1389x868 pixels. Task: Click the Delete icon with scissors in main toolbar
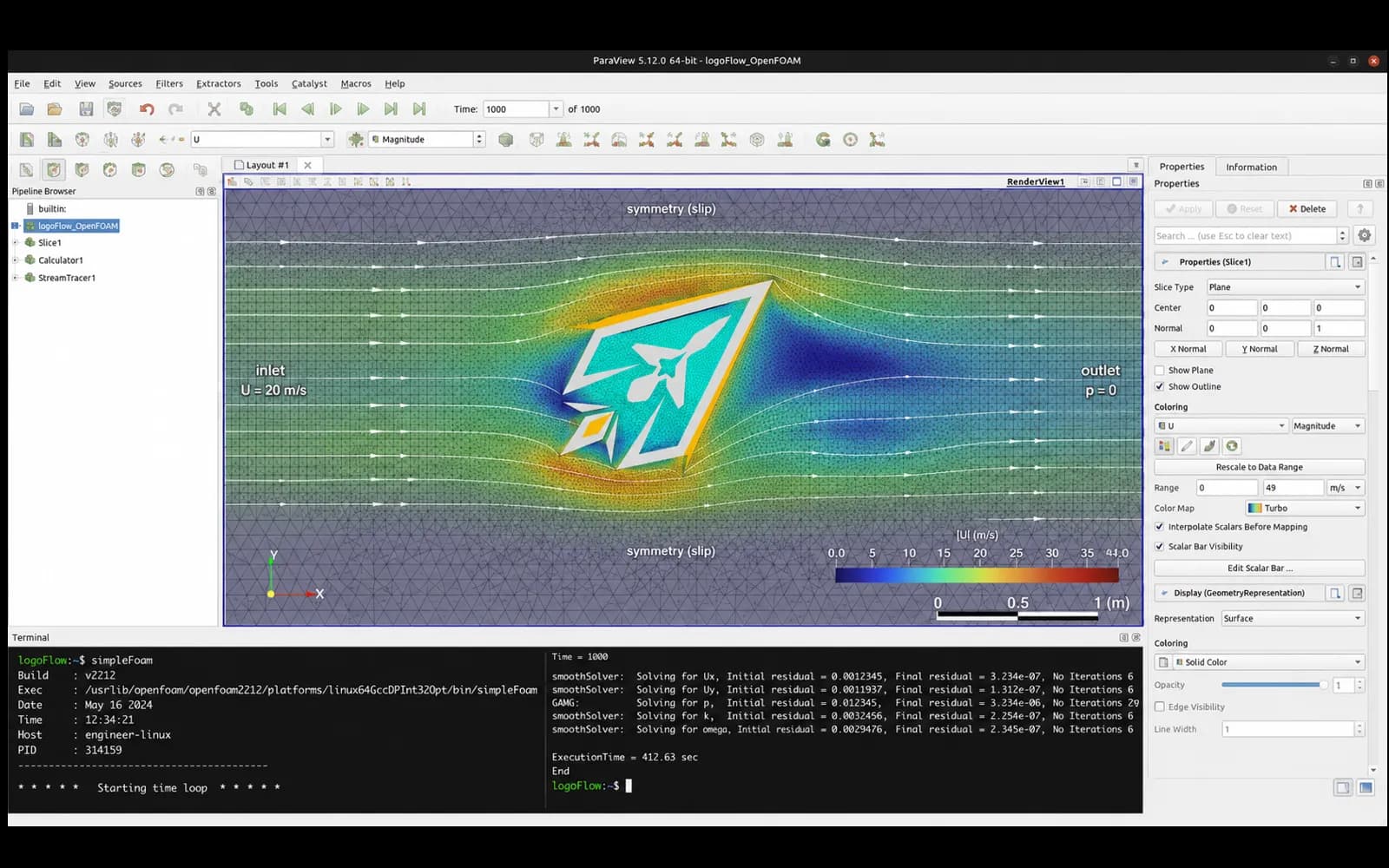tap(214, 109)
